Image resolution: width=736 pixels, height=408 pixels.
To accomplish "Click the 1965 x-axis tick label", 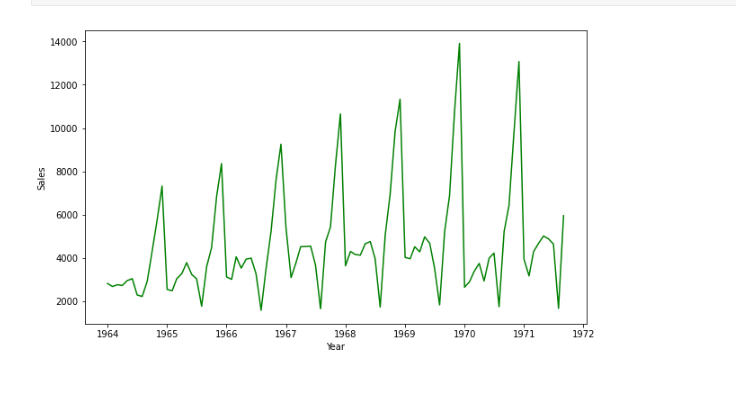I will click(x=166, y=335).
